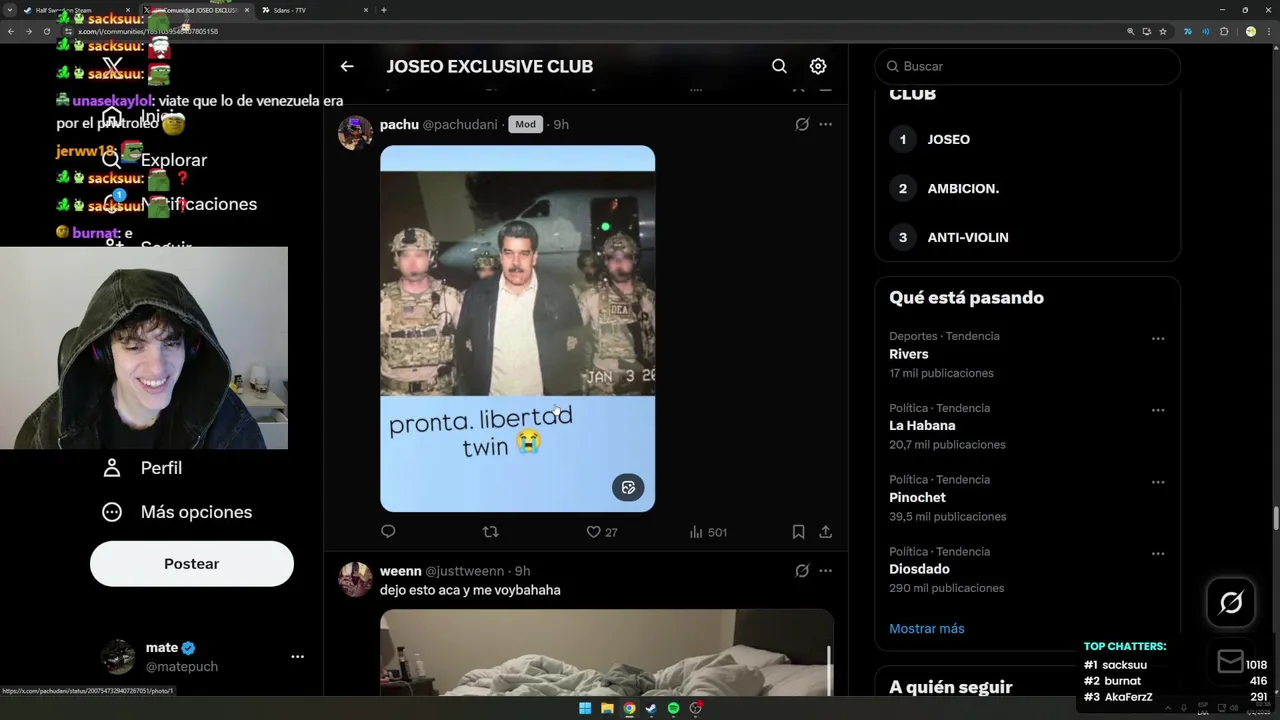This screenshot has width=1280, height=720.
Task: Click the Más opciones circle icon
Action: coord(112,512)
